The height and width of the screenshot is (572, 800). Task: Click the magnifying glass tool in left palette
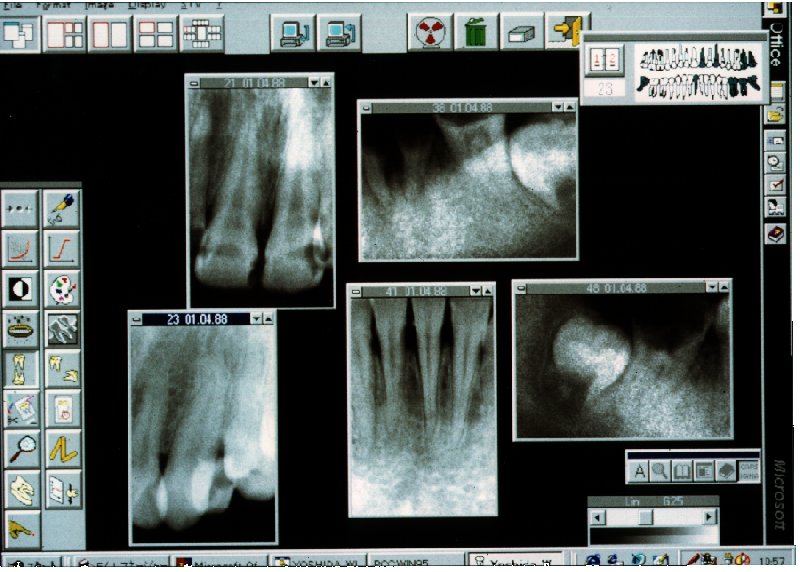21,449
